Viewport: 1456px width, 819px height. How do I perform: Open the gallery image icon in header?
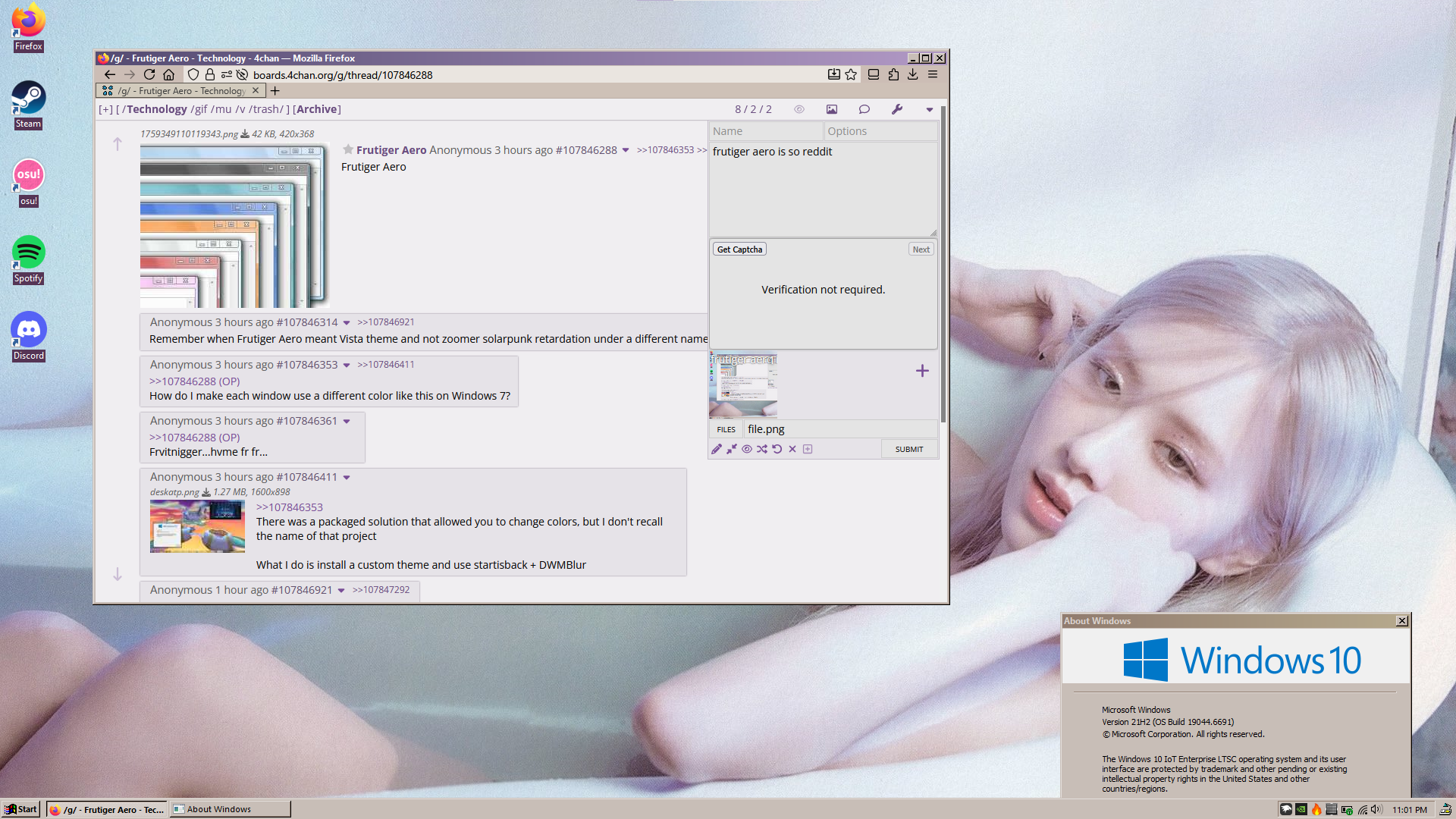click(832, 109)
